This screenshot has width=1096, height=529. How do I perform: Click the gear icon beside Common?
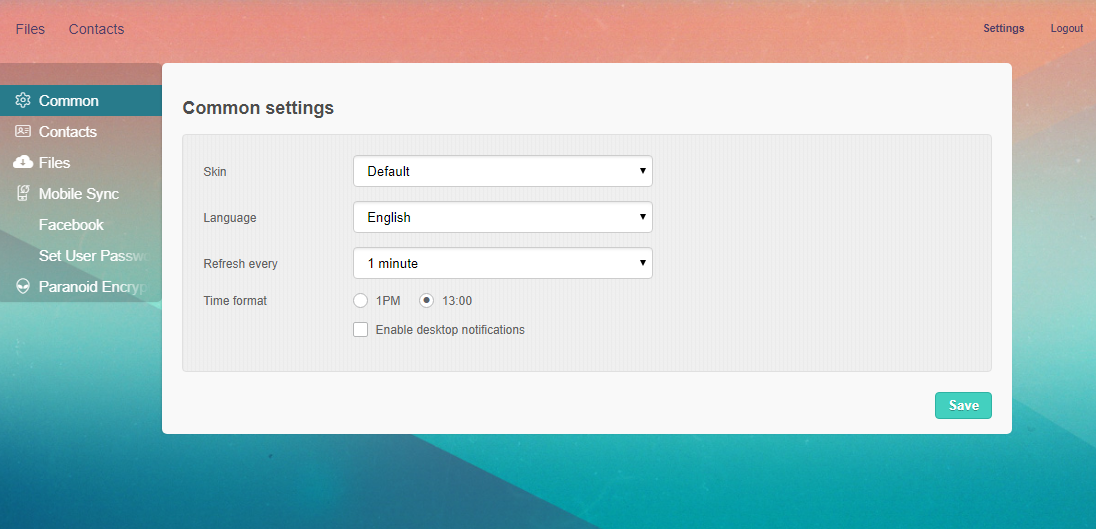(x=23, y=100)
